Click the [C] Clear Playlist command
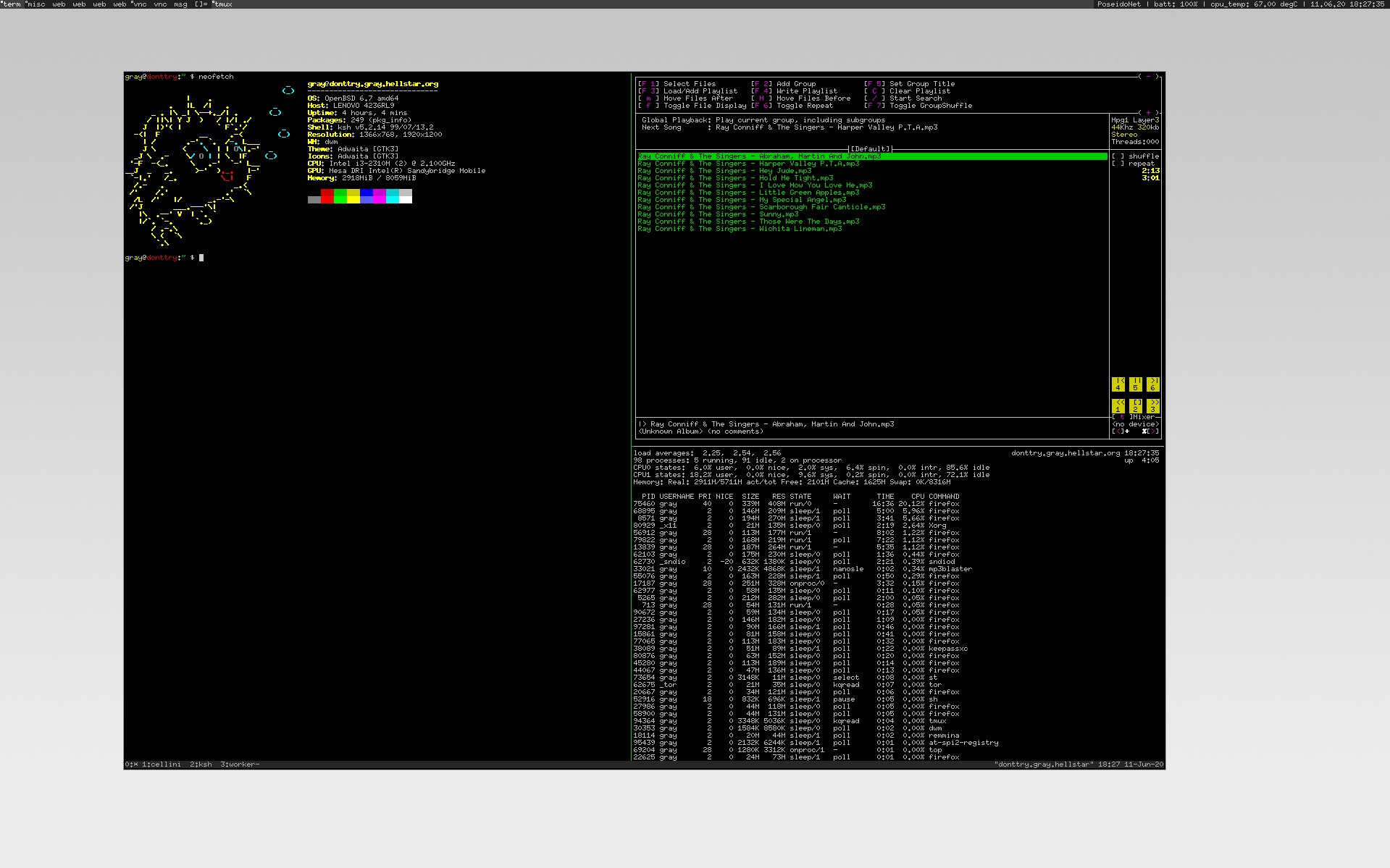Screen dimensions: 1390x868 click(907, 91)
